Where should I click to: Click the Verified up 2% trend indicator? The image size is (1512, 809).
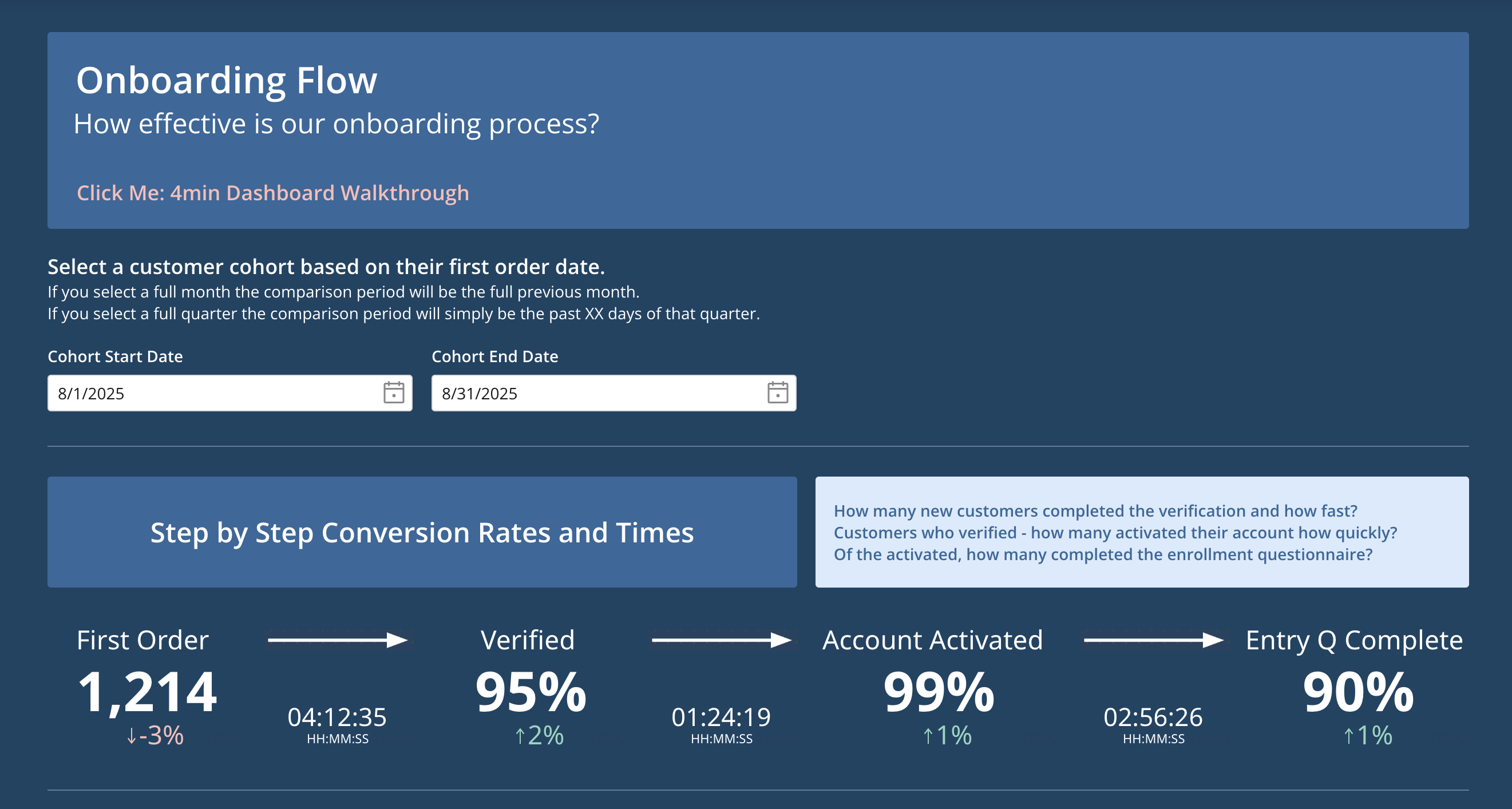539,735
